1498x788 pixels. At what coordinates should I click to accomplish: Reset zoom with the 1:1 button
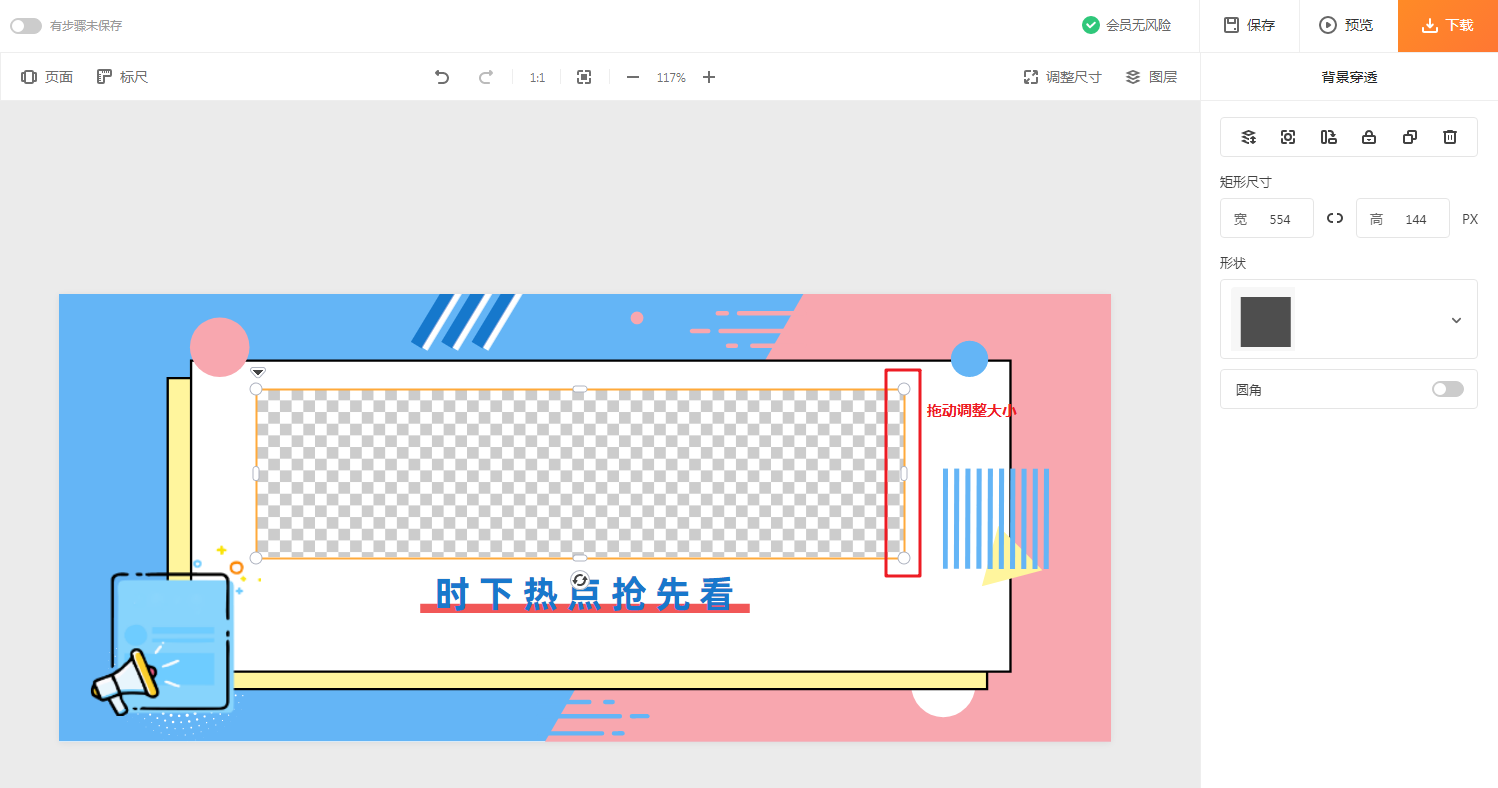(537, 77)
